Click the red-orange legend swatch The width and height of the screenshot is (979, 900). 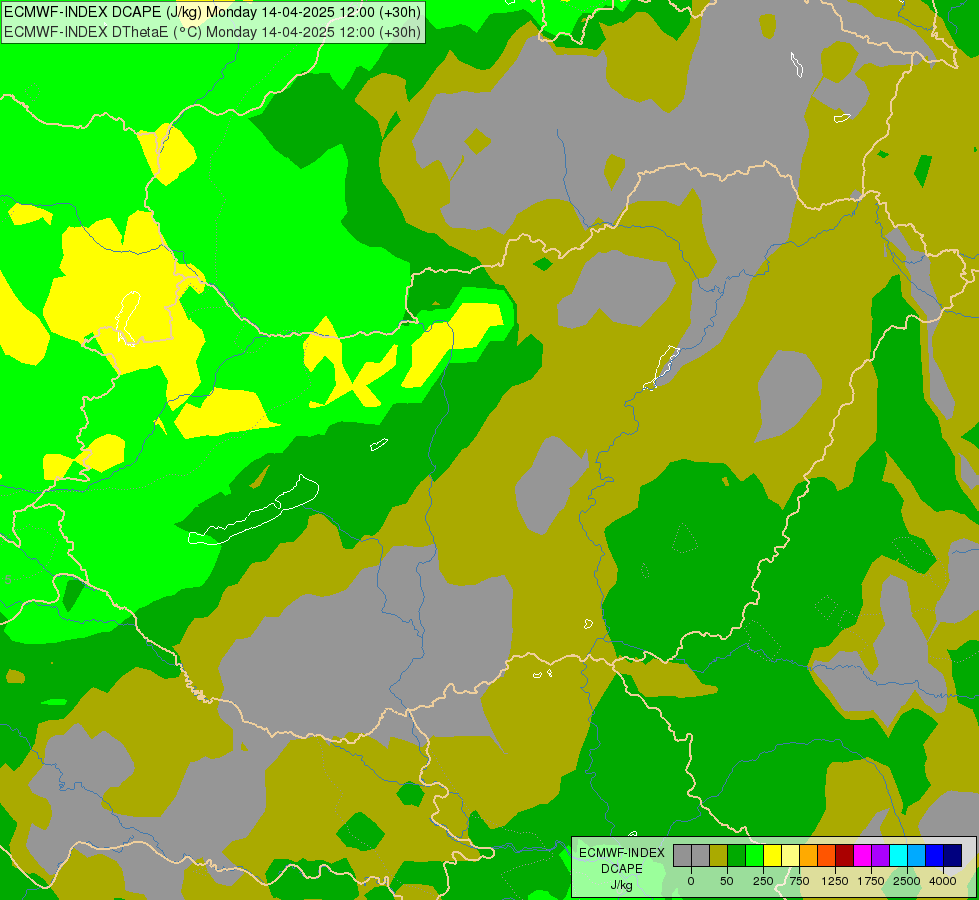[827, 855]
